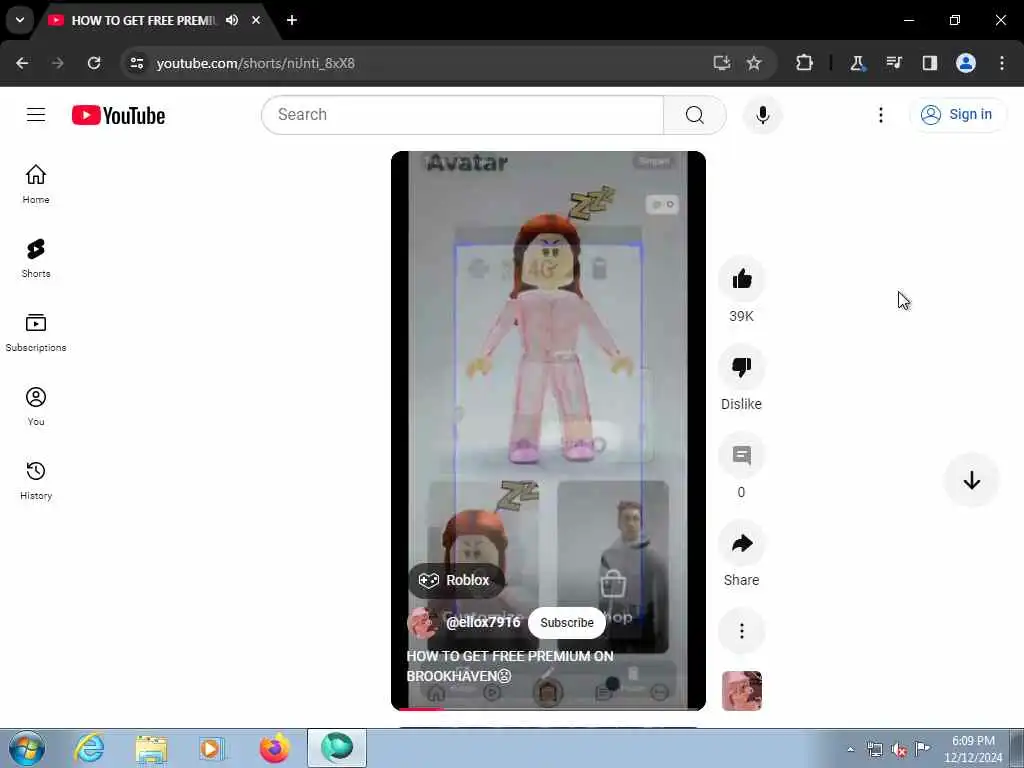
Task: Expand the tab search dropdown
Action: click(20, 20)
